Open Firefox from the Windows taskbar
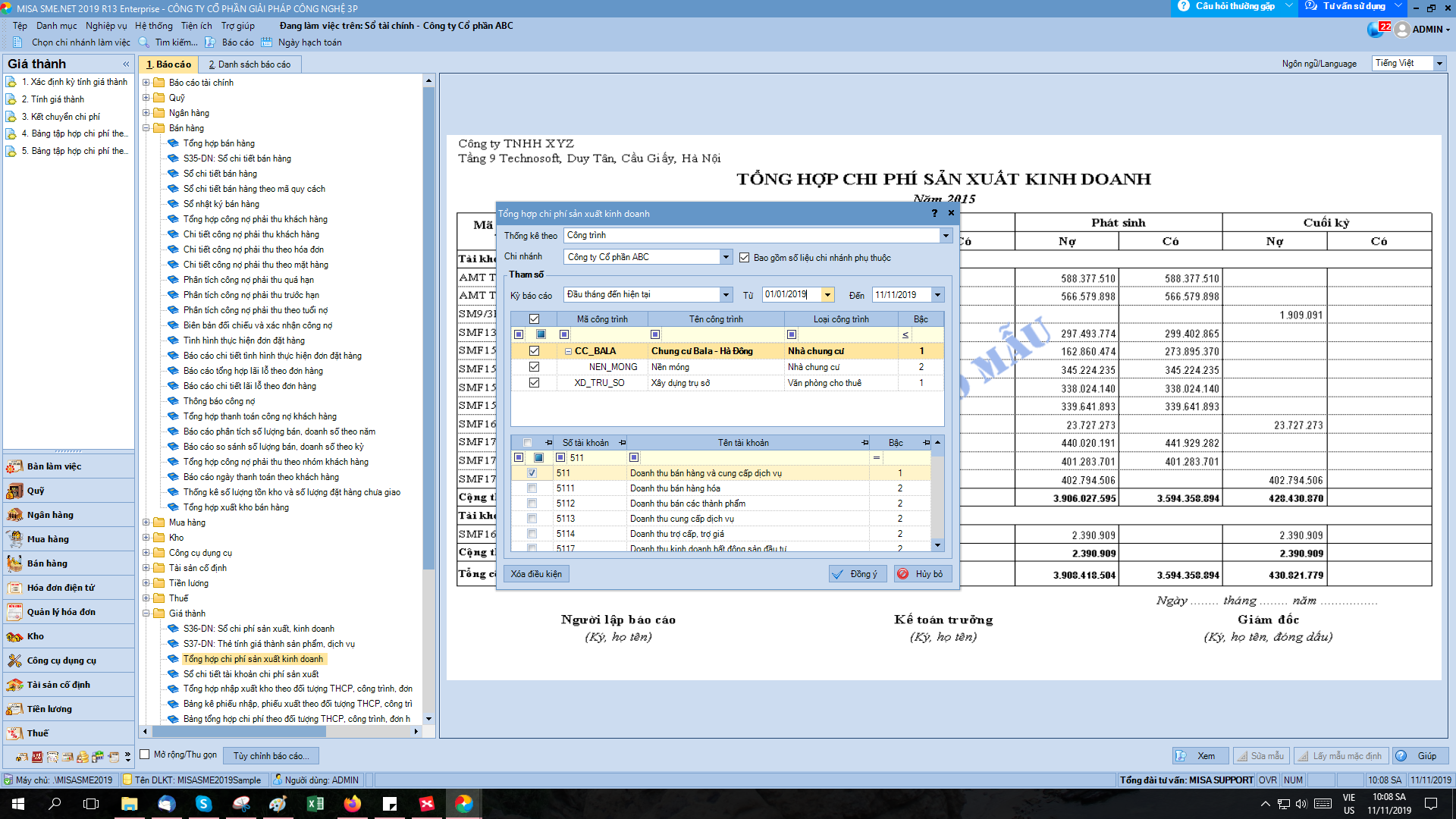Screen dimensions: 1456x819 point(352,804)
